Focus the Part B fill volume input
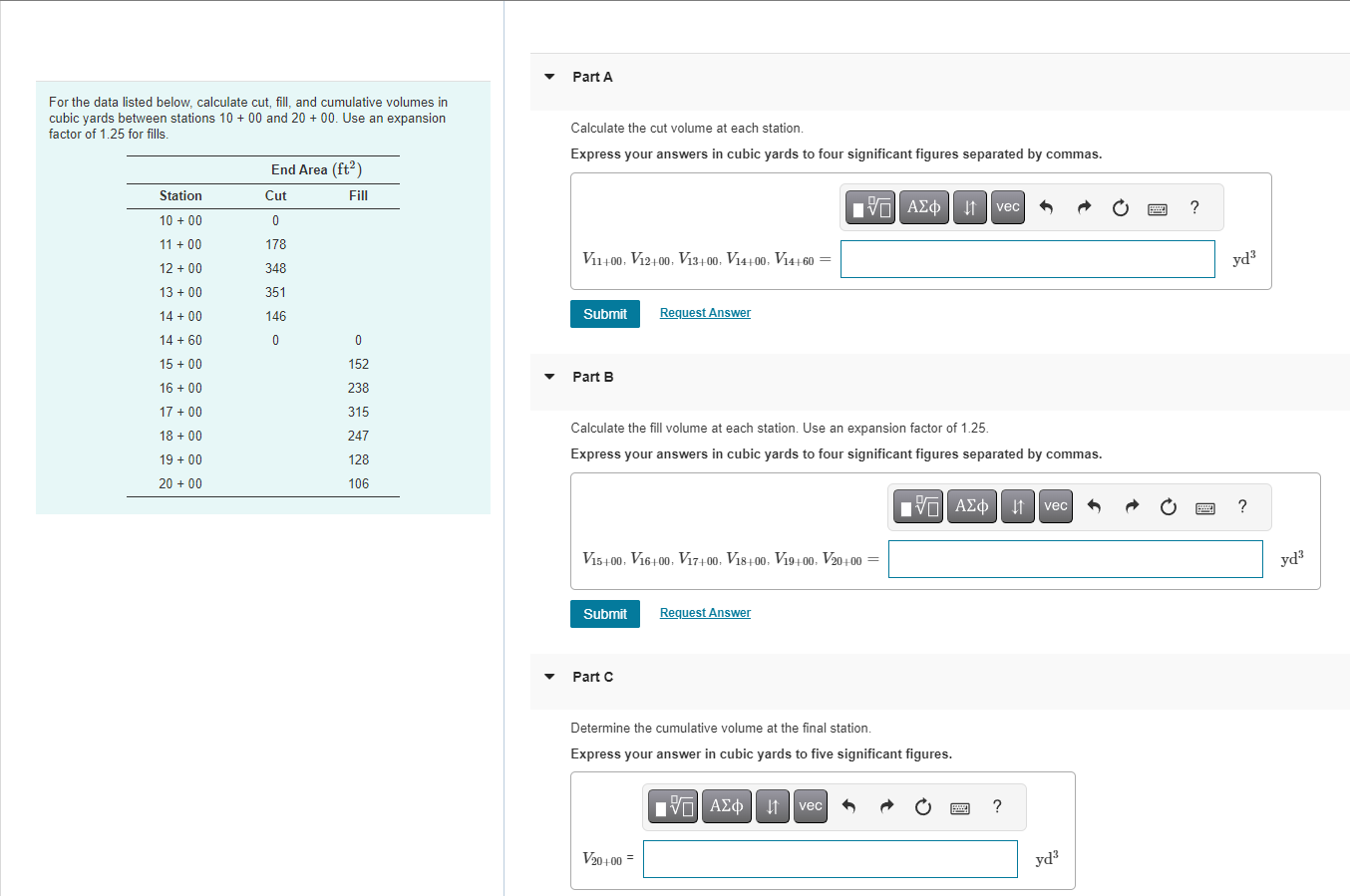 point(1076,559)
